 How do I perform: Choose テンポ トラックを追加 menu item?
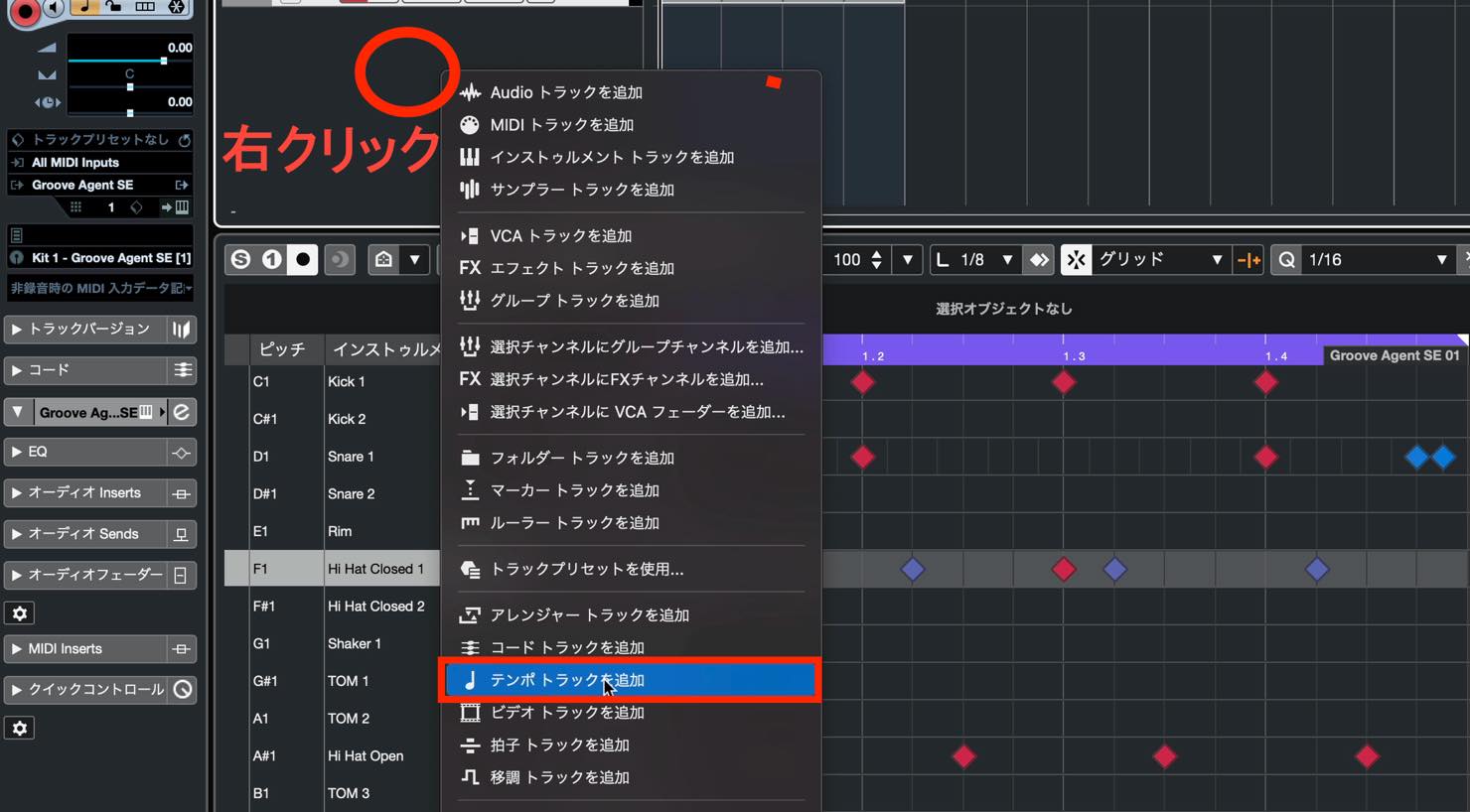tap(631, 680)
